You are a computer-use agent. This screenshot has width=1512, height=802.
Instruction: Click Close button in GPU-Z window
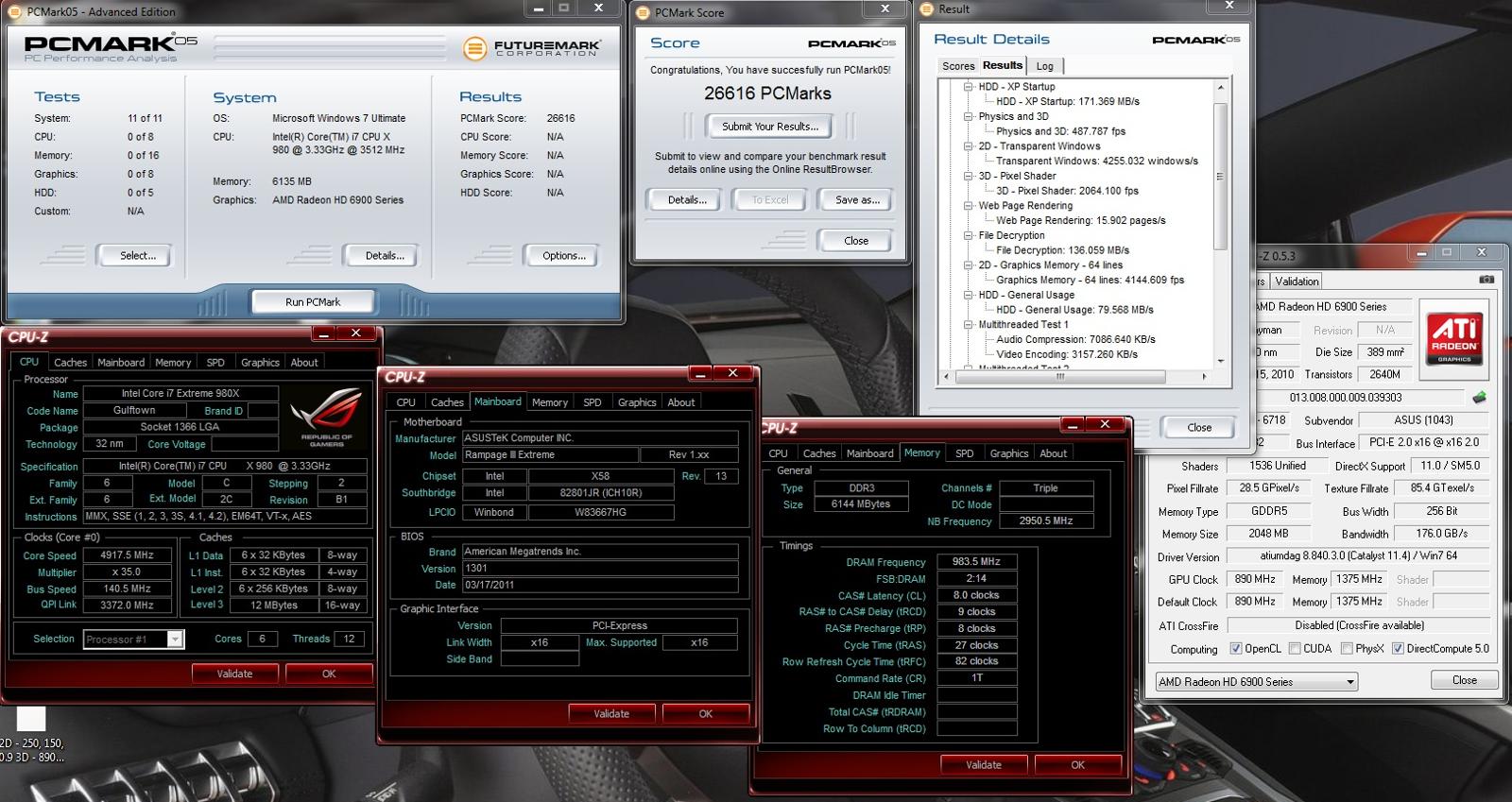tap(1464, 680)
